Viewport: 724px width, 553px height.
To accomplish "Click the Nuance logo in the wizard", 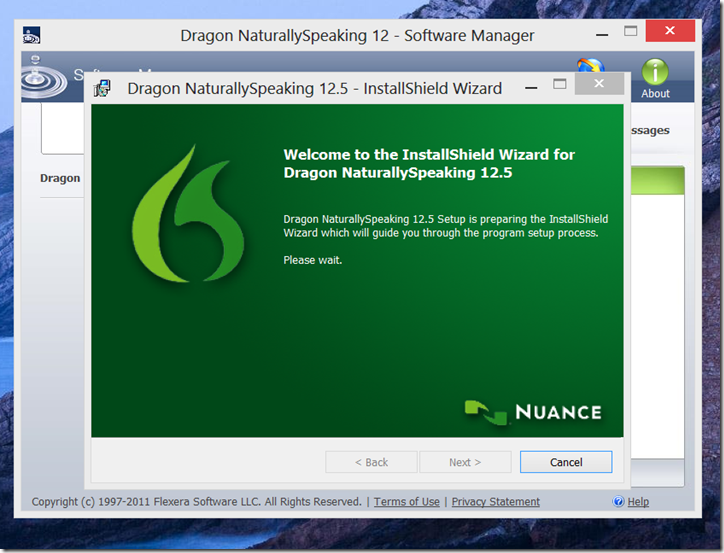I will (533, 412).
